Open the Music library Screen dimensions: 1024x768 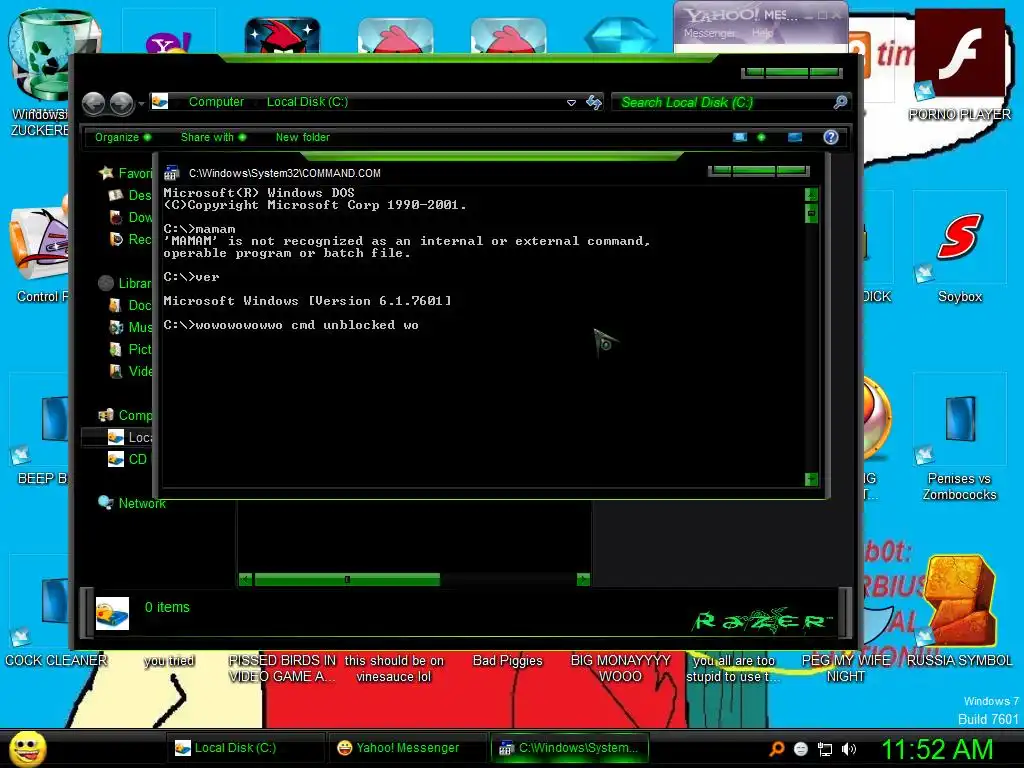click(130, 327)
